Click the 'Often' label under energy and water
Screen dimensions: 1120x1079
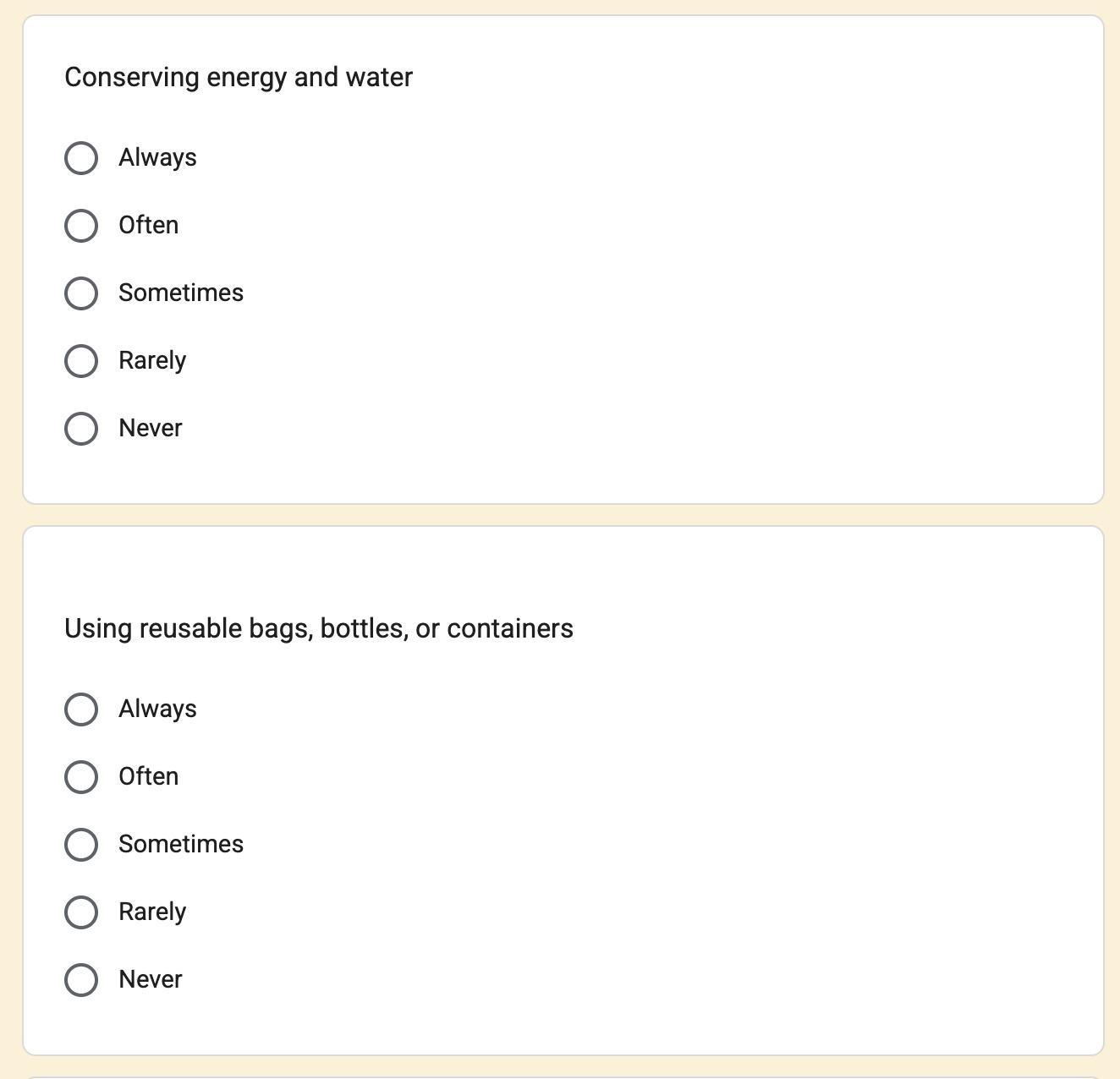149,226
